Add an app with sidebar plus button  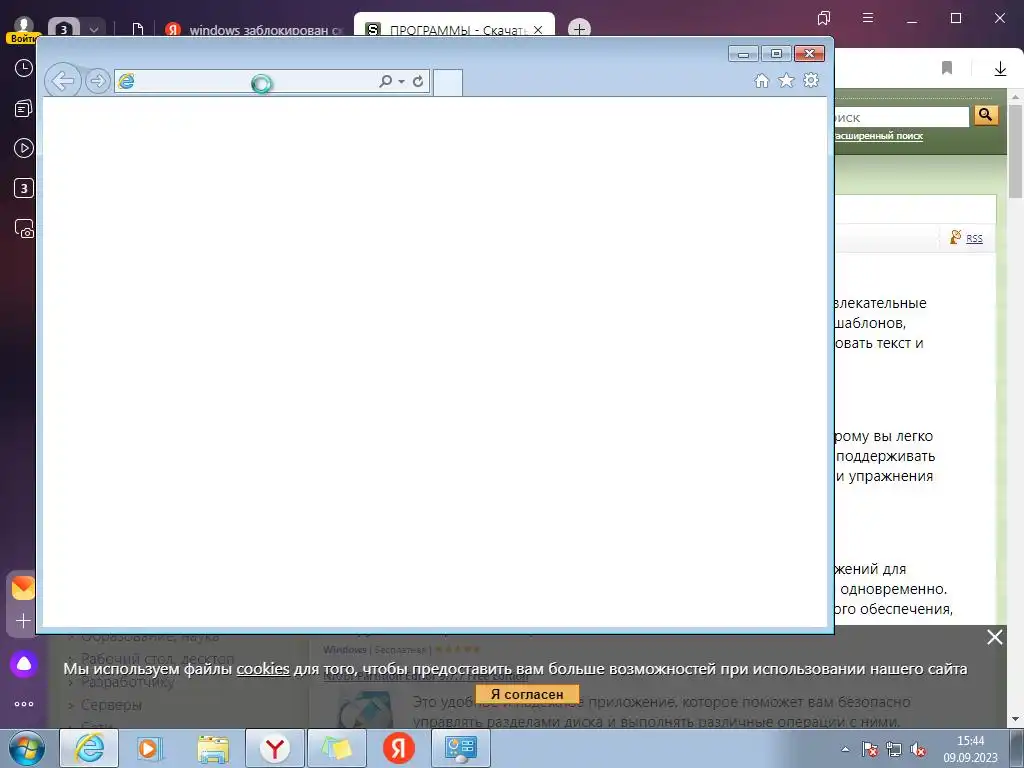coord(24,620)
